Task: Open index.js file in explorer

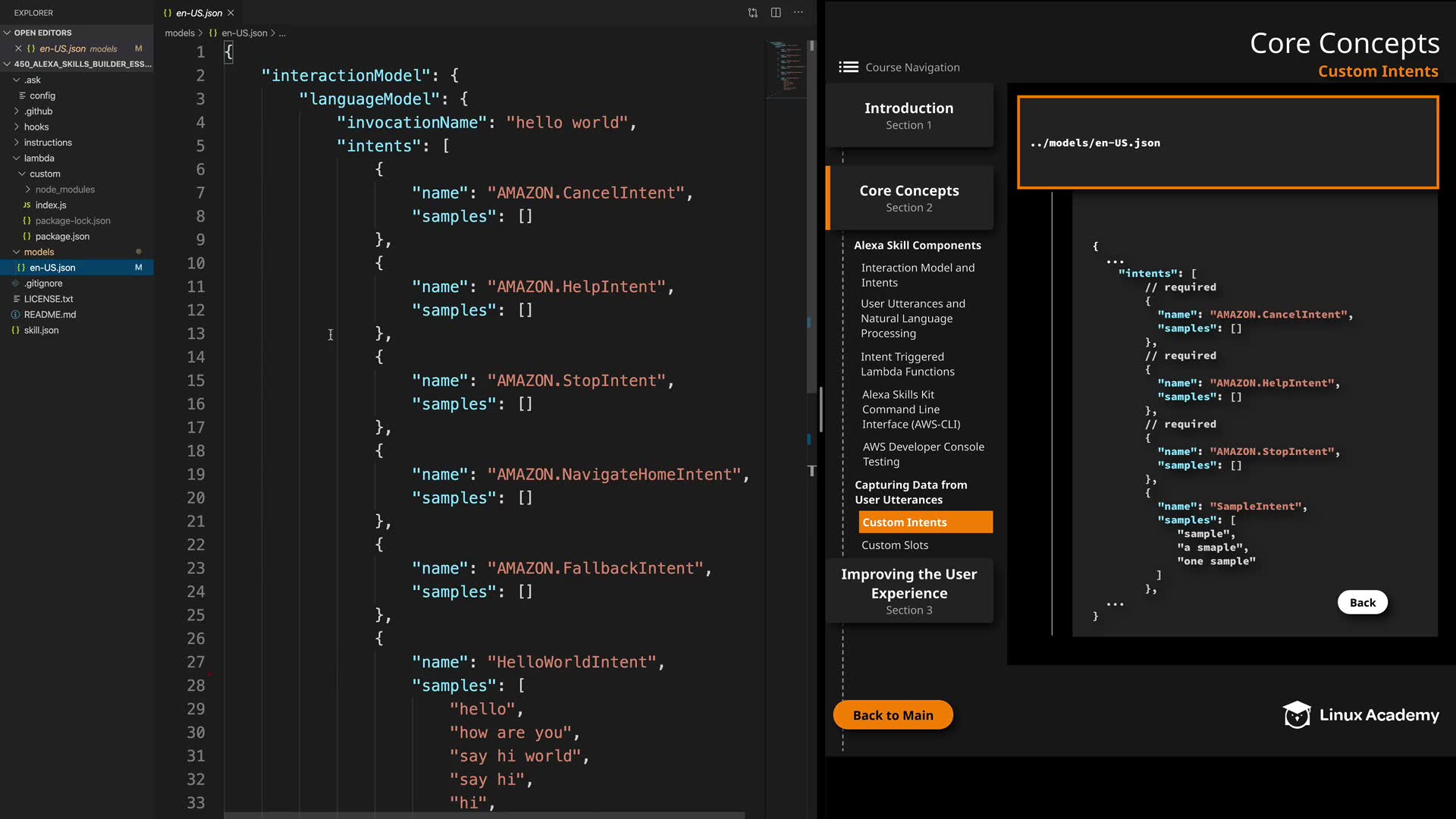Action: (x=51, y=206)
